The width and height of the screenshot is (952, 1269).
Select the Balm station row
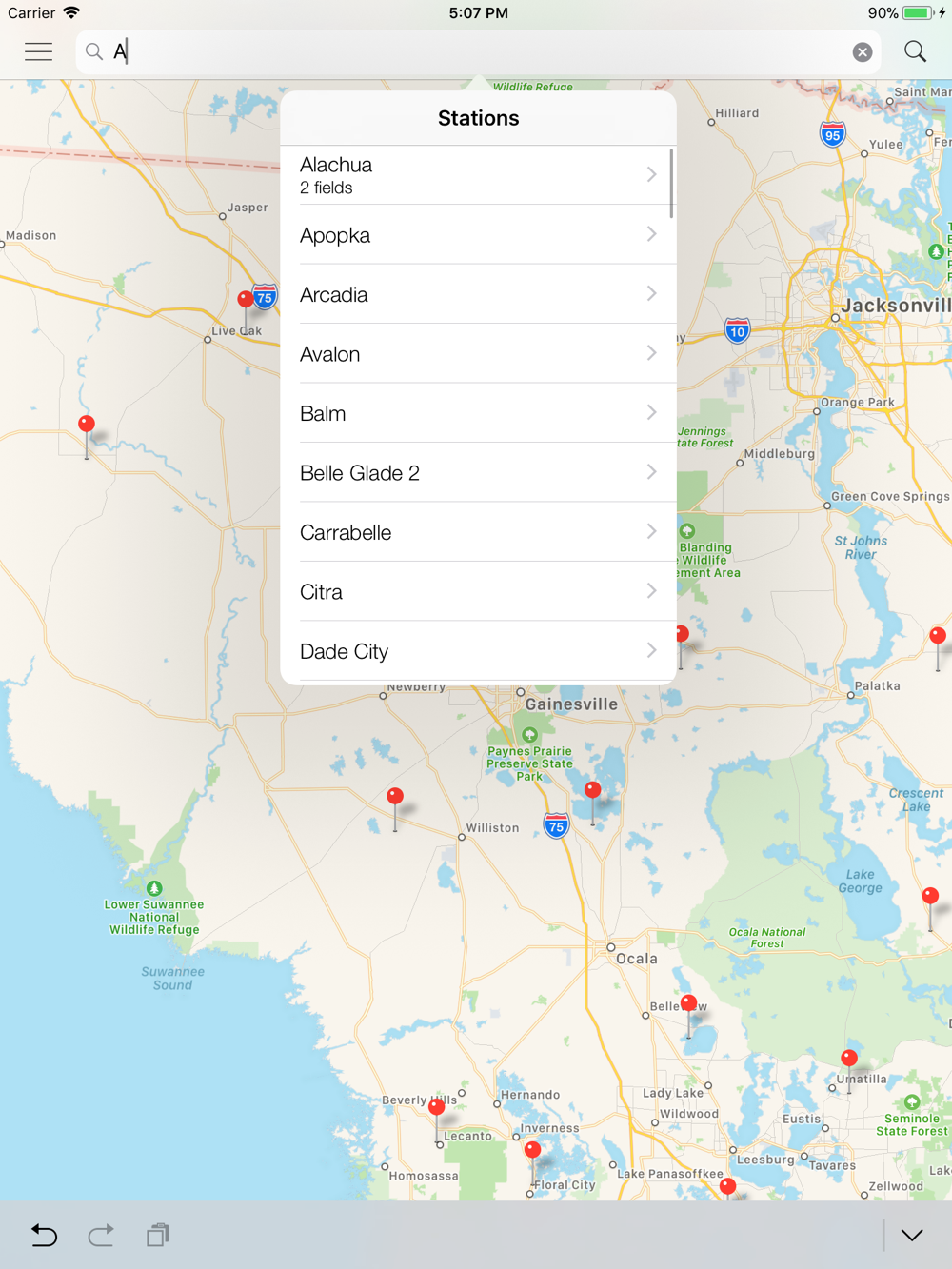click(x=478, y=413)
